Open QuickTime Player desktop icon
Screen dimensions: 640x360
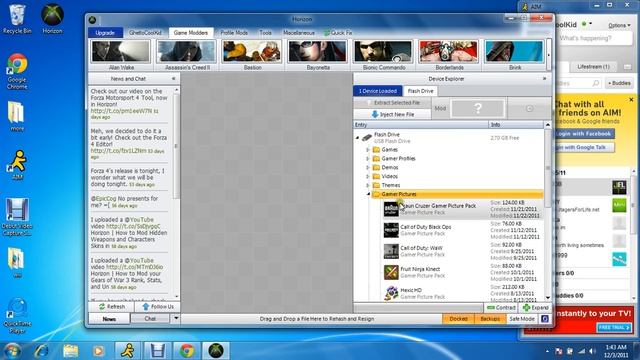(17, 316)
